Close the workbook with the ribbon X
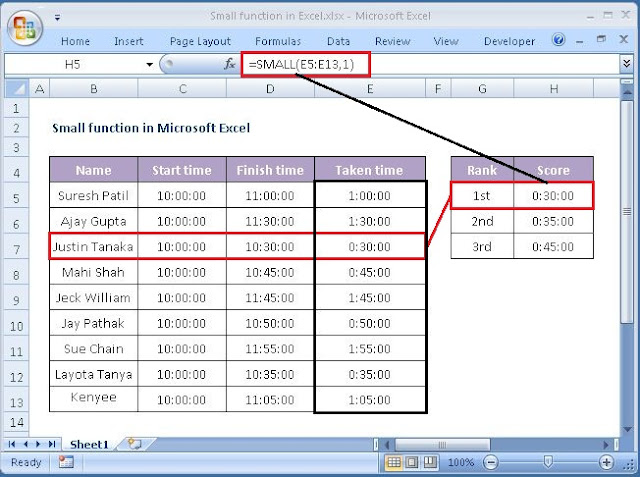Image resolution: width=640 pixels, height=477 pixels. coord(623,39)
